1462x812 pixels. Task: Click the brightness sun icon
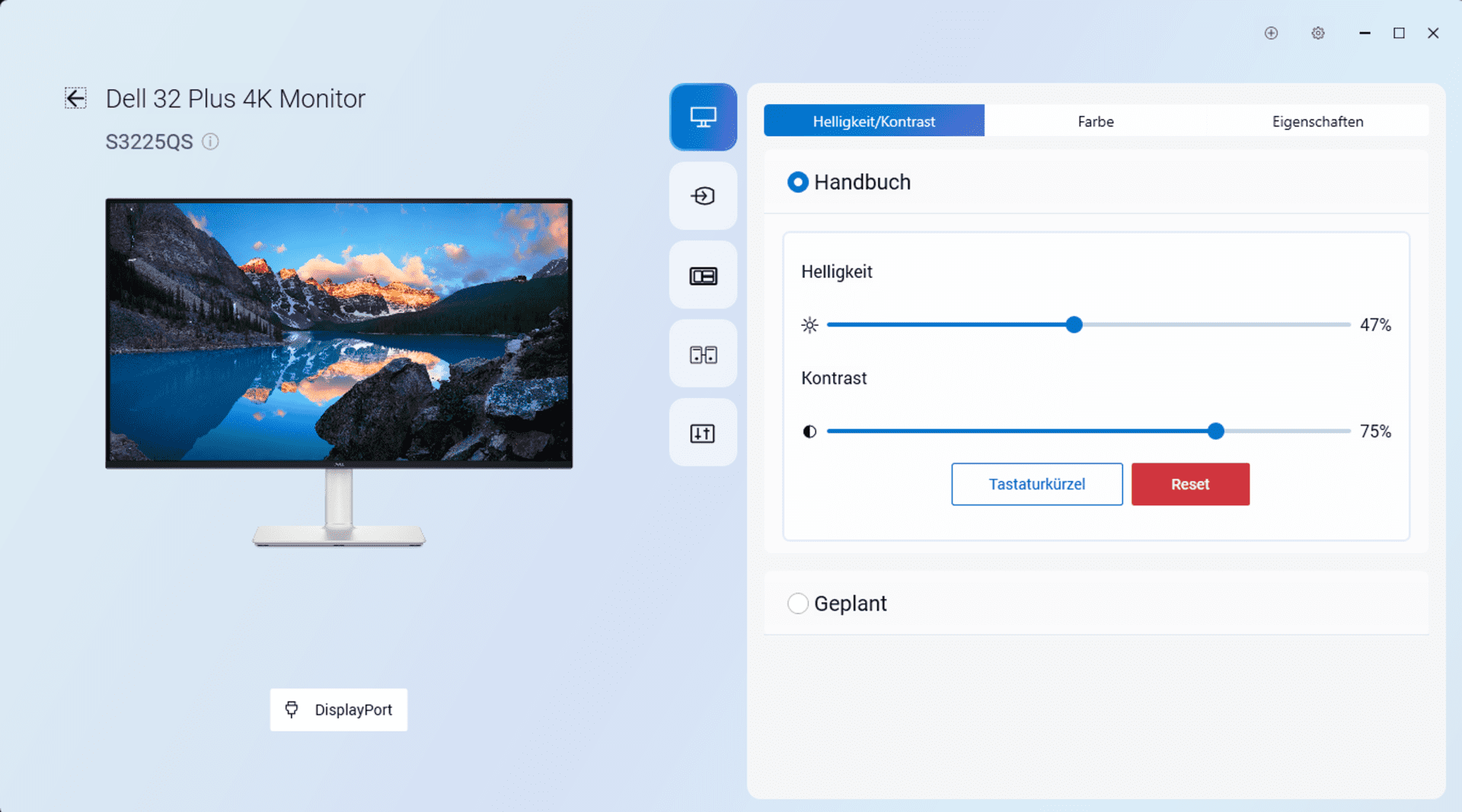click(x=809, y=325)
